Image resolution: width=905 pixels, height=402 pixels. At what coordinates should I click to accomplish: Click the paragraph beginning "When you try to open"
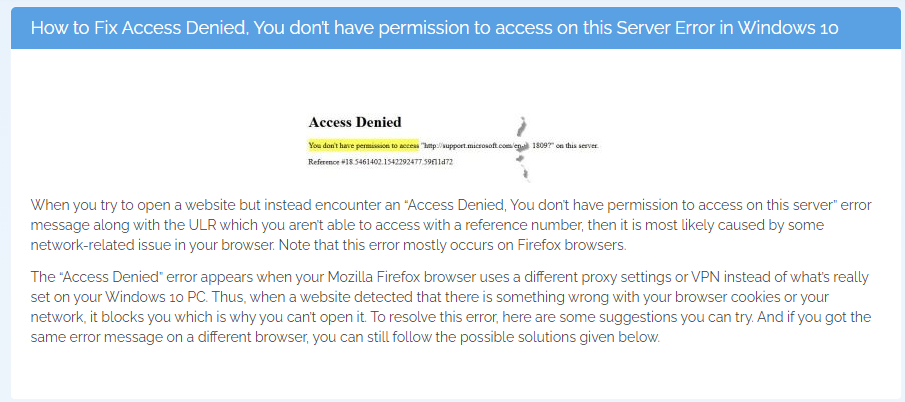coord(451,225)
